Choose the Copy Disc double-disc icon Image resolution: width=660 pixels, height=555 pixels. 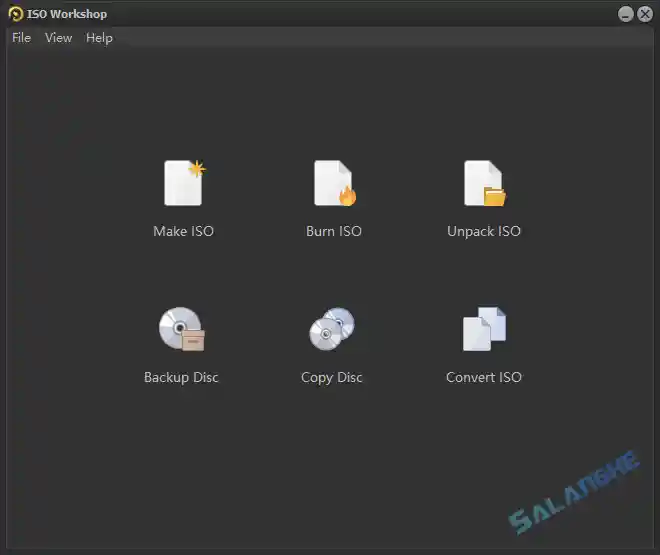coord(332,329)
